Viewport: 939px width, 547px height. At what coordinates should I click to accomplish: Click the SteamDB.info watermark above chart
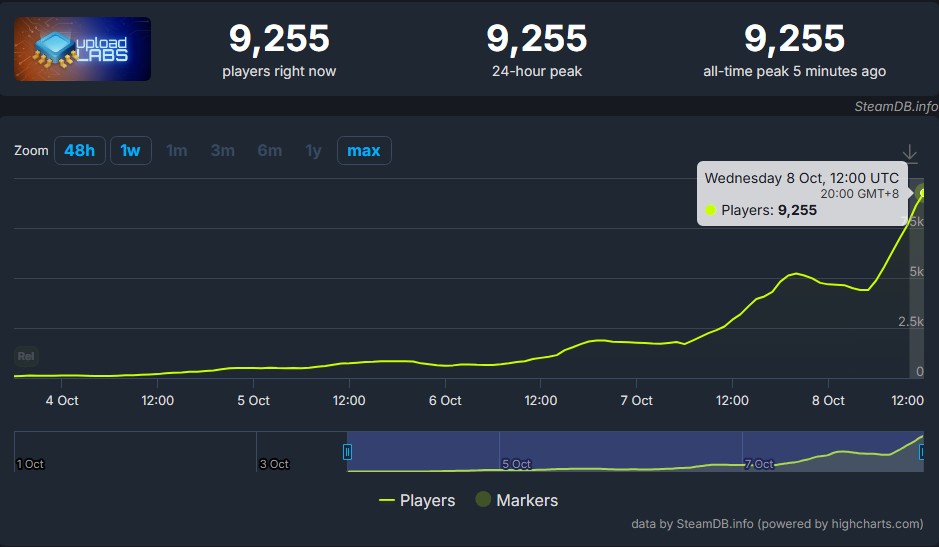pos(895,106)
